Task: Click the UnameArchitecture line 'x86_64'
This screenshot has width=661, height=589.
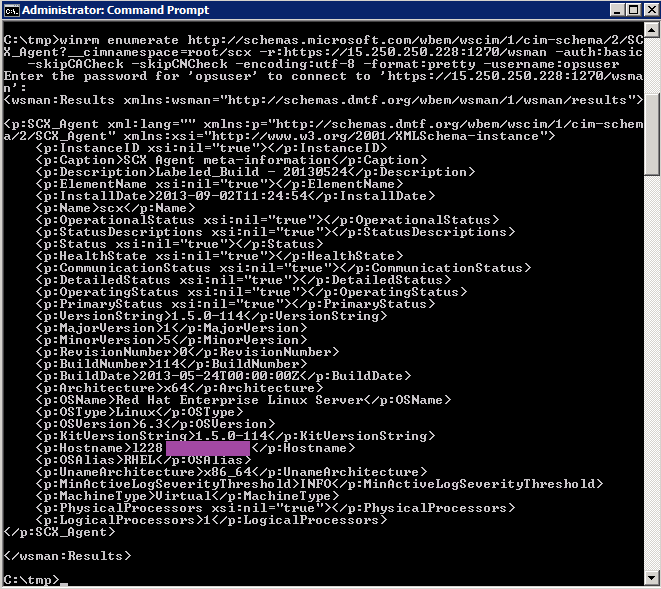Action: 231,472
